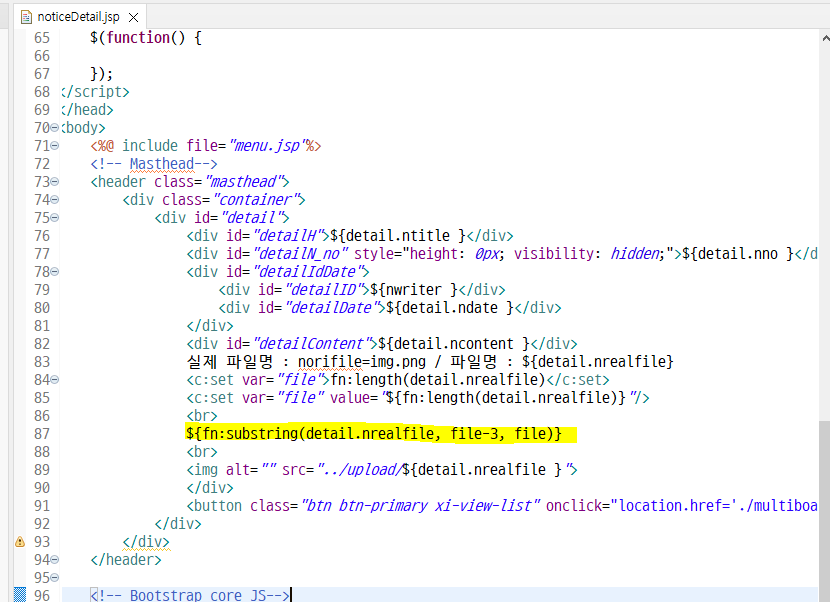Collapse the fold marker on line 94

point(55,560)
